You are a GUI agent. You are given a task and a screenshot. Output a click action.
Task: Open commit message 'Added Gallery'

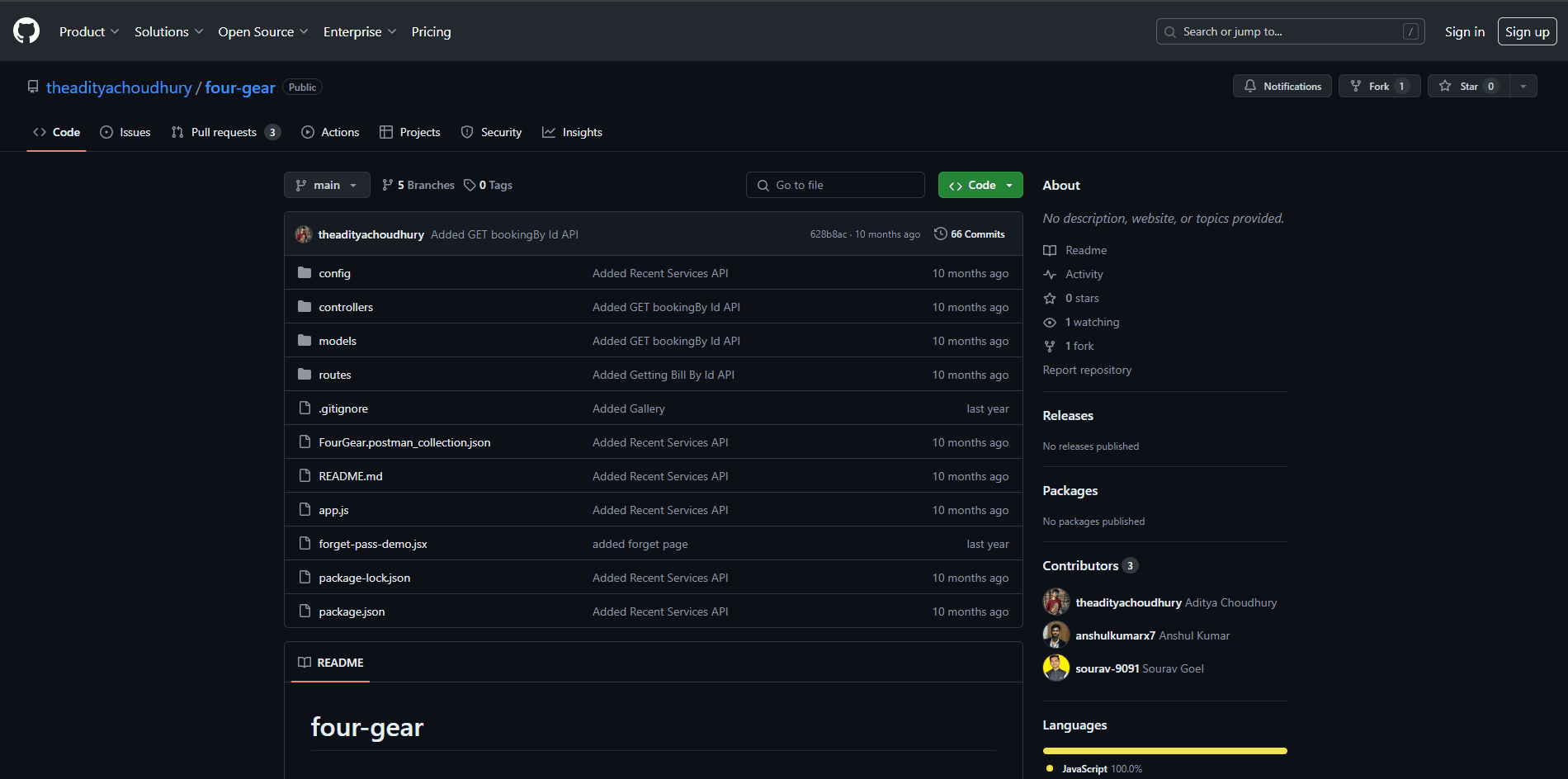(629, 408)
